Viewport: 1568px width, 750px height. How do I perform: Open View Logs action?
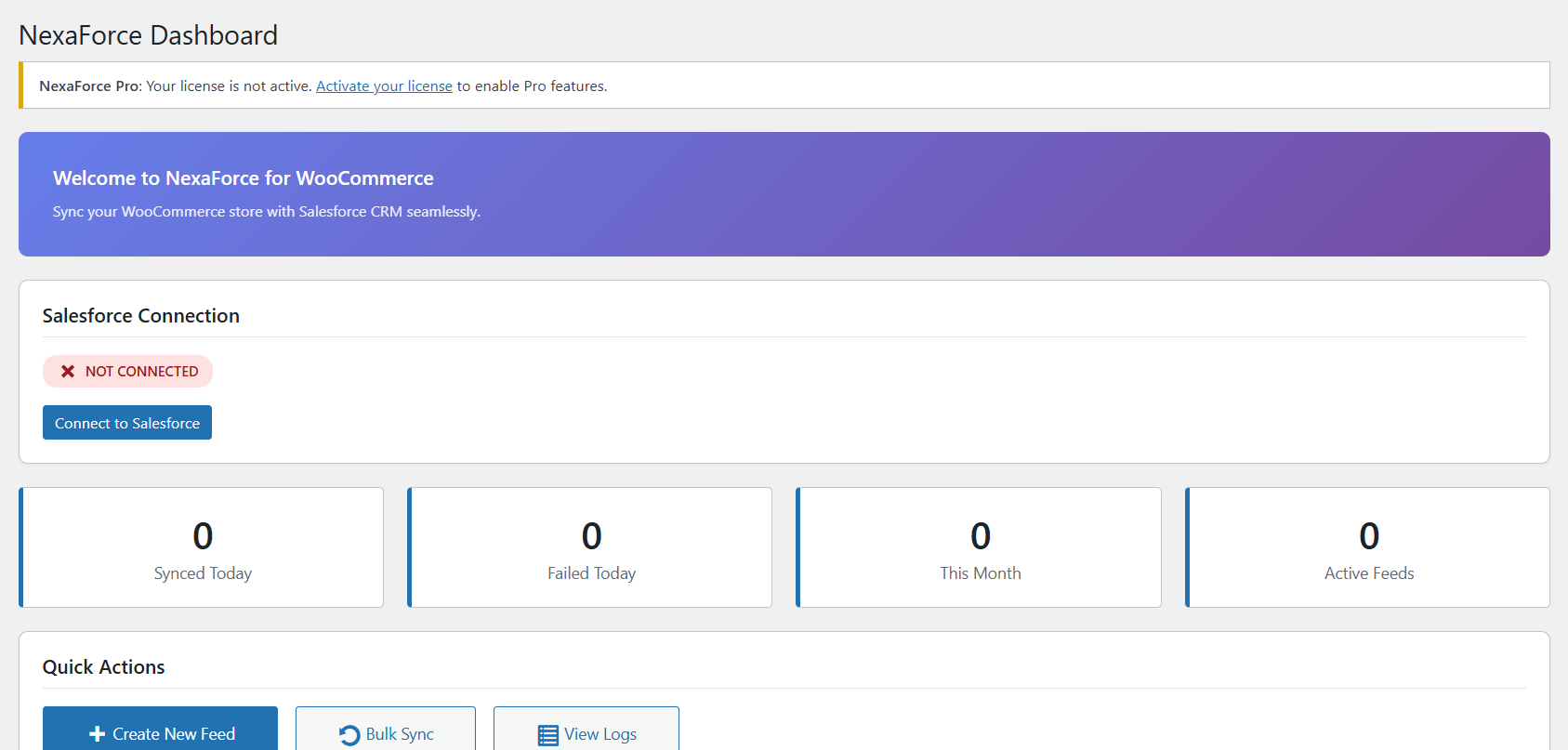pos(586,730)
